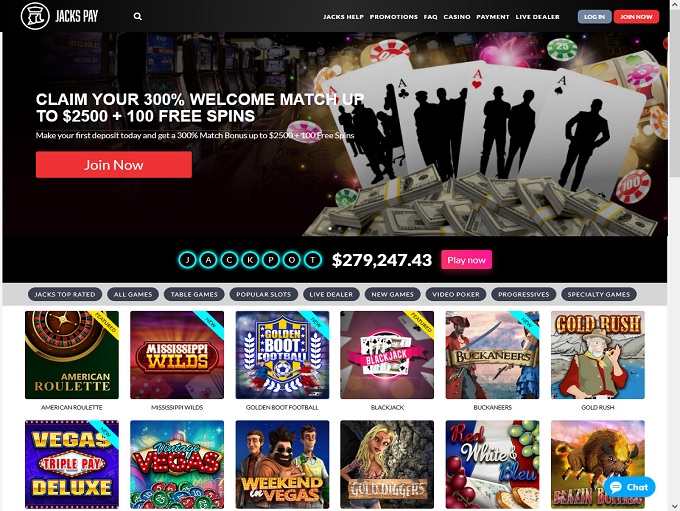Launch the Mississippi Wilds slot thumbnail

(x=177, y=355)
